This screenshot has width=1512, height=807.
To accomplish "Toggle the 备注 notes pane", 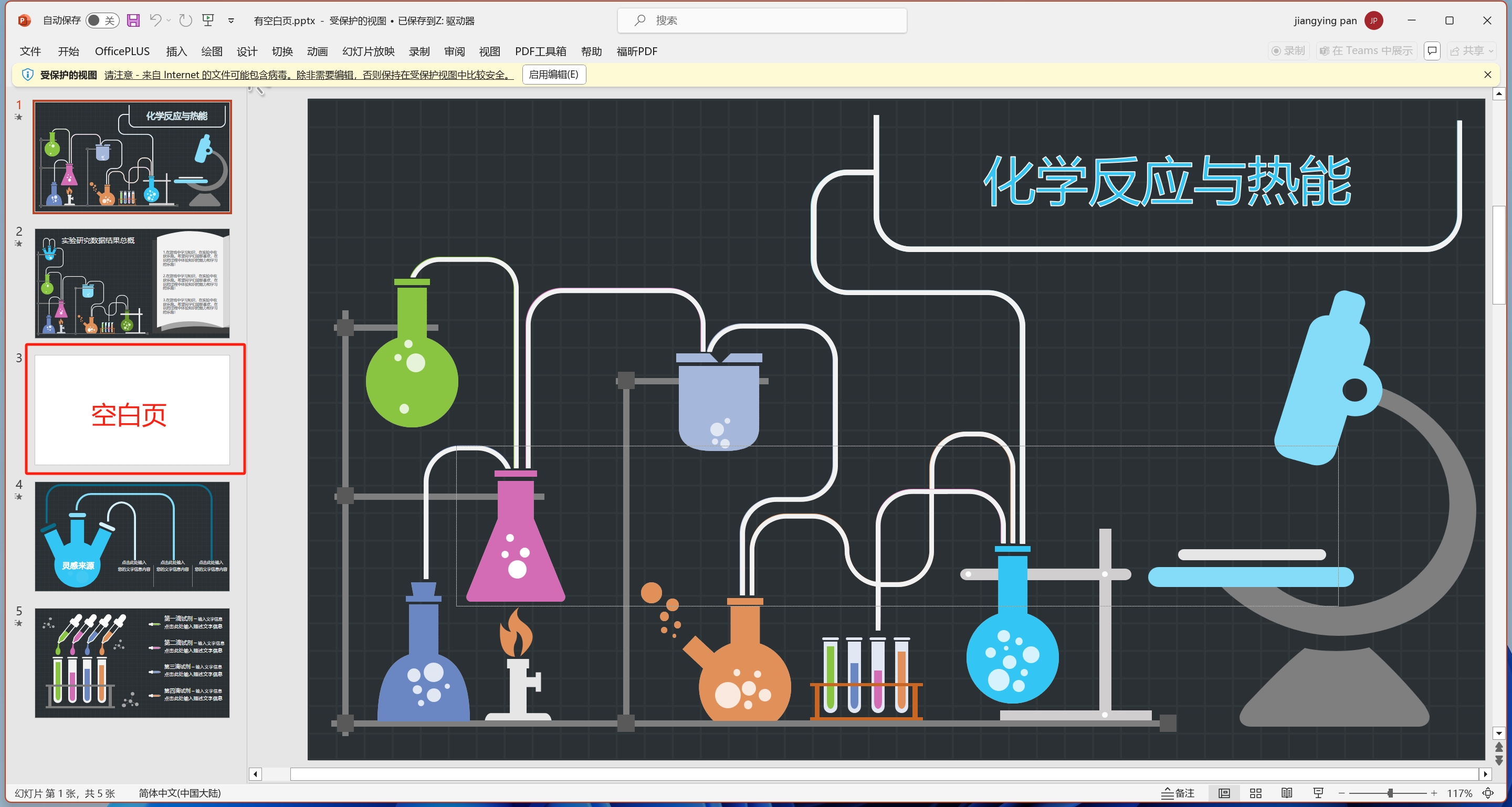I will coord(1179,793).
